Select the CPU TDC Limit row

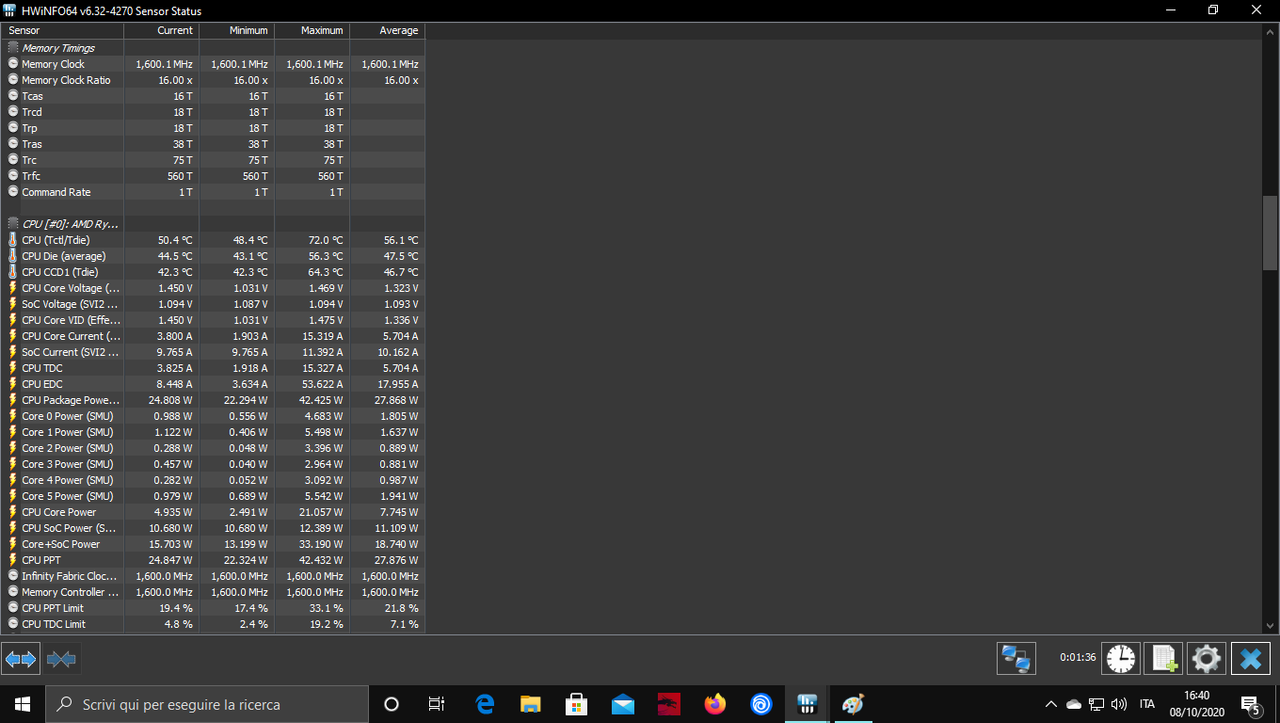(x=212, y=624)
